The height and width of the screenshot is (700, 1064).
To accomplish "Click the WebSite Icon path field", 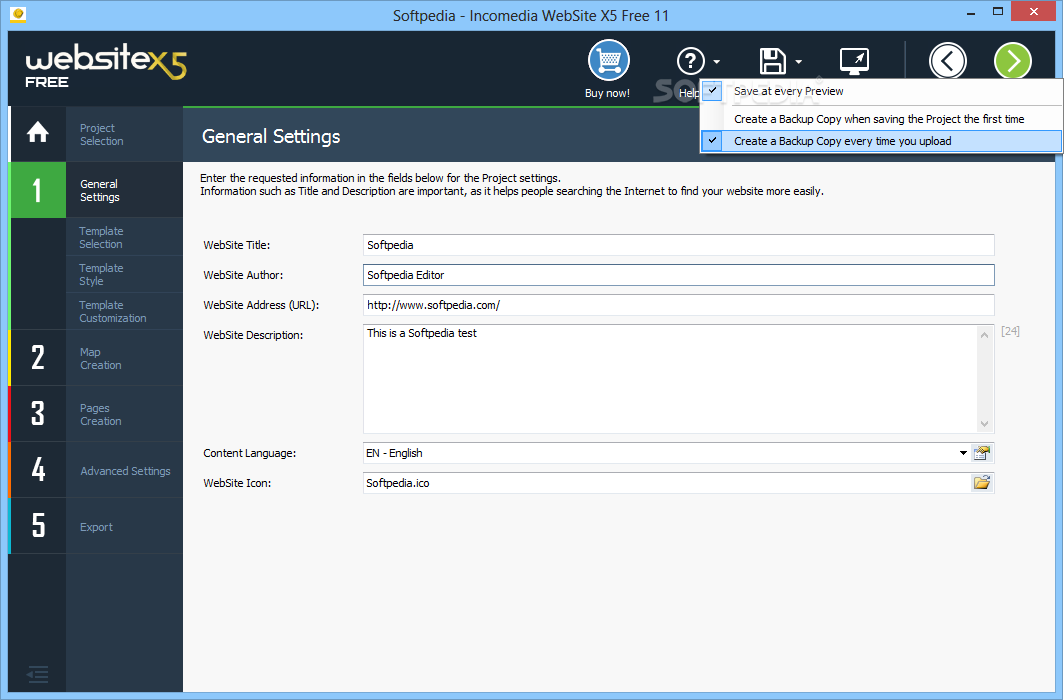I will (x=667, y=483).
